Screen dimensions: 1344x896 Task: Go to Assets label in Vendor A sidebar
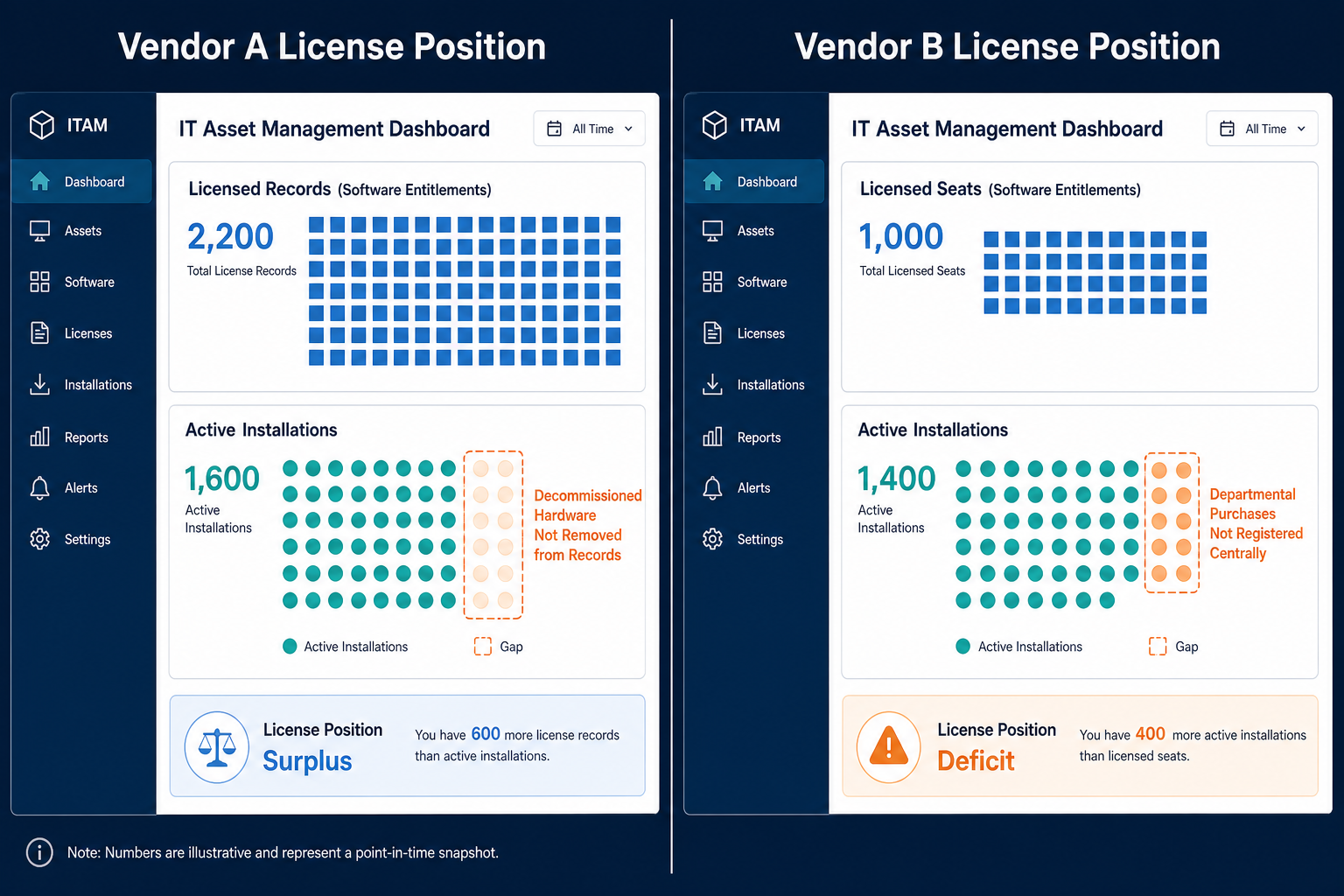pyautogui.click(x=83, y=231)
